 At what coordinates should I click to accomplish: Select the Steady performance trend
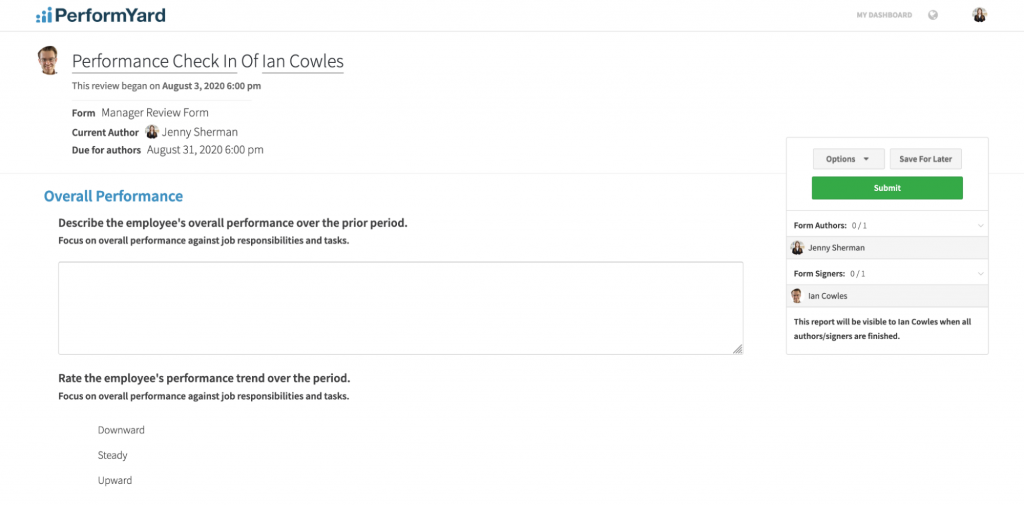tap(113, 455)
